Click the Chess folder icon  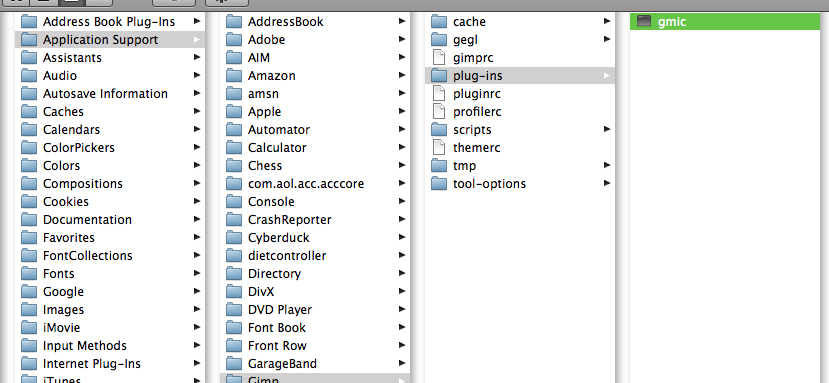point(234,166)
